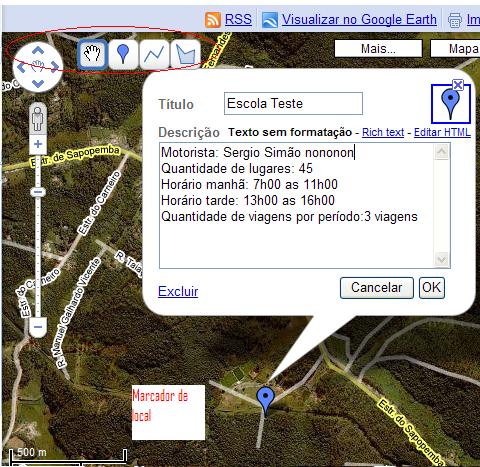Image resolution: width=480 pixels, height=467 pixels.
Task: Change the placemark icon thumbnail
Action: click(x=450, y=104)
